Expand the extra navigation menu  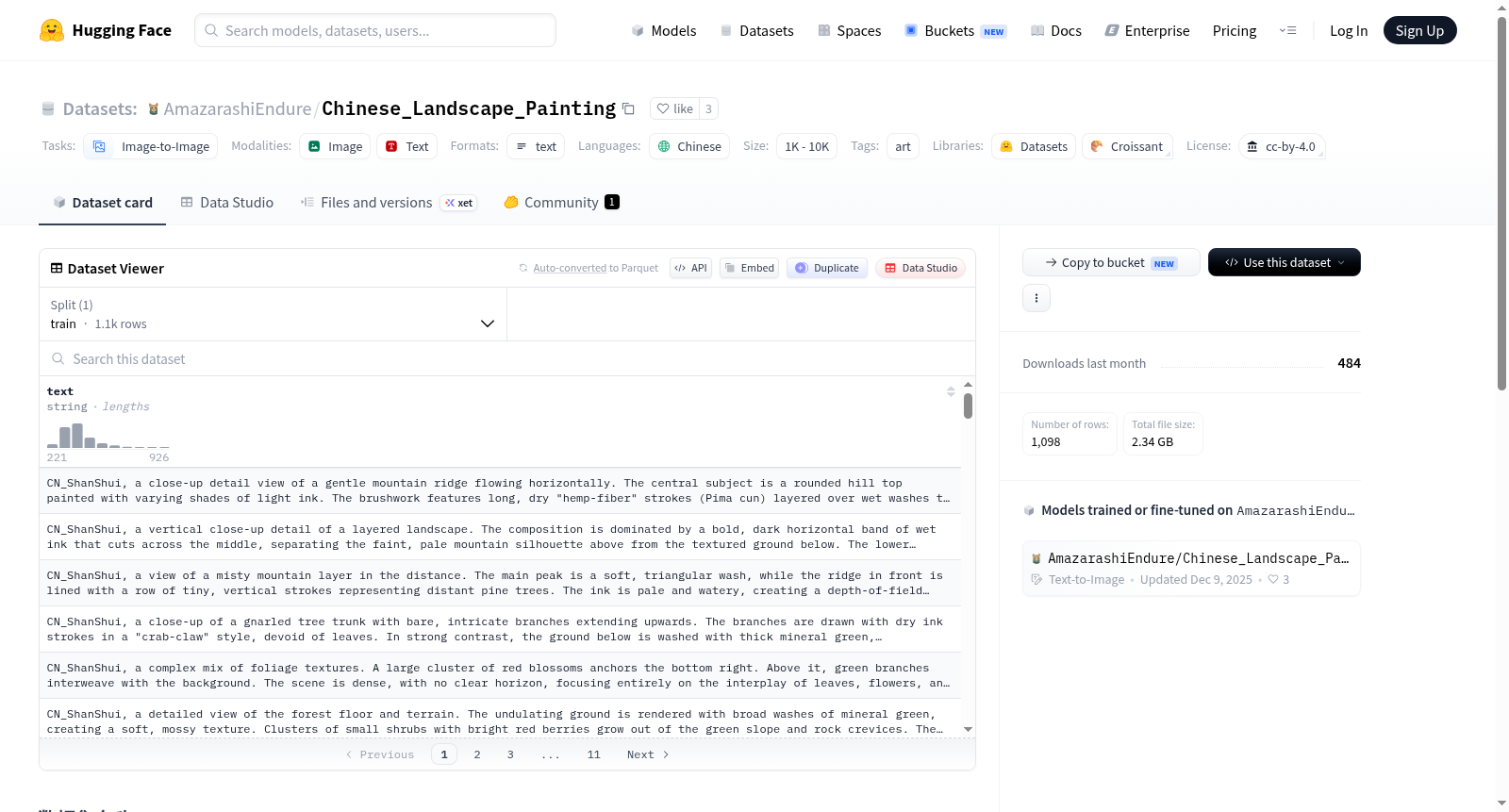1287,30
